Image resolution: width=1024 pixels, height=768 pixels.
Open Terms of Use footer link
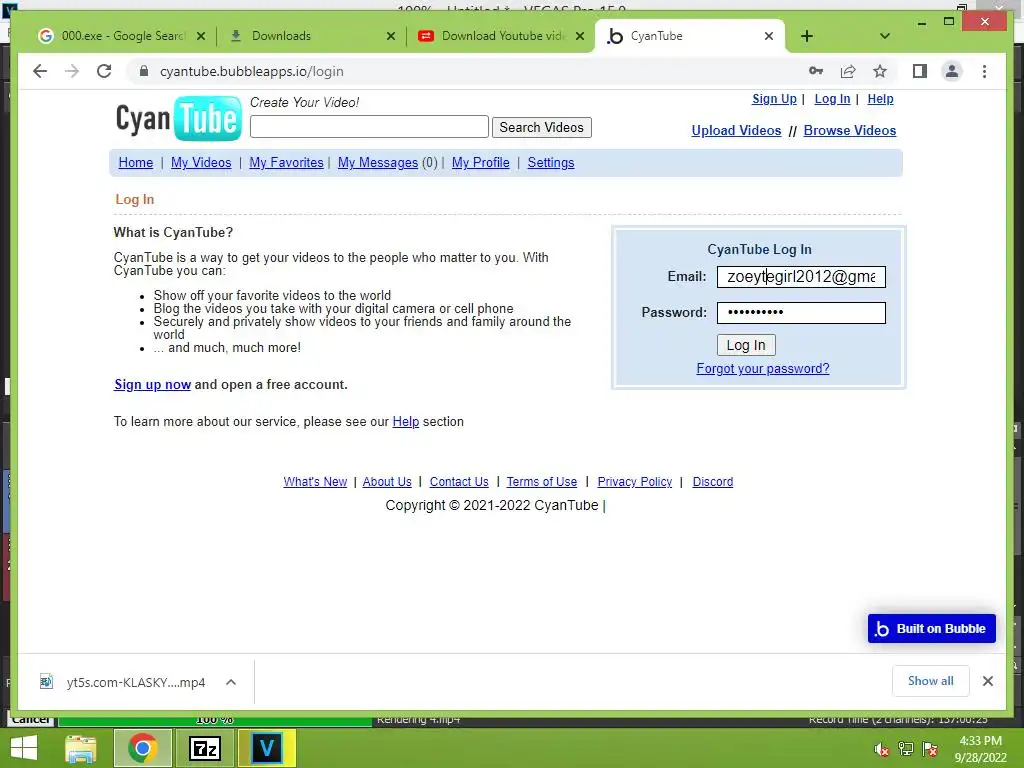coord(541,482)
